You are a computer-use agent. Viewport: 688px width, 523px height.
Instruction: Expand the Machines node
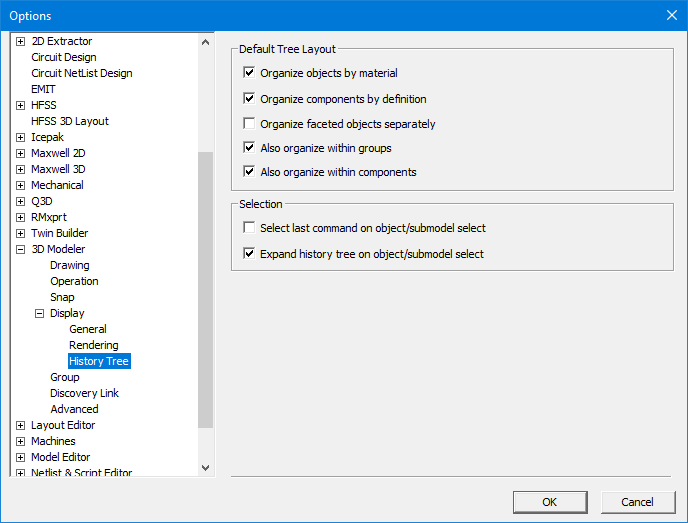coord(20,441)
